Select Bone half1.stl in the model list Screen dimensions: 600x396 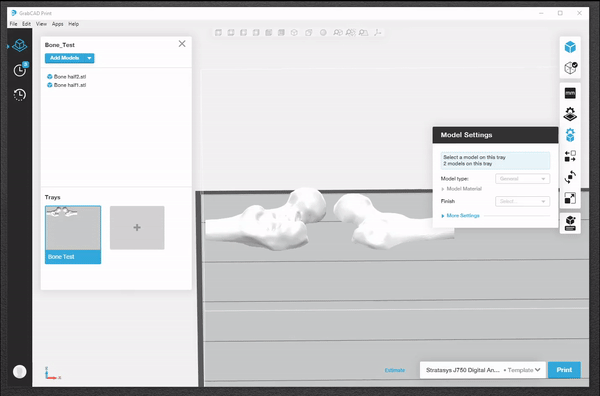pyautogui.click(x=66, y=85)
